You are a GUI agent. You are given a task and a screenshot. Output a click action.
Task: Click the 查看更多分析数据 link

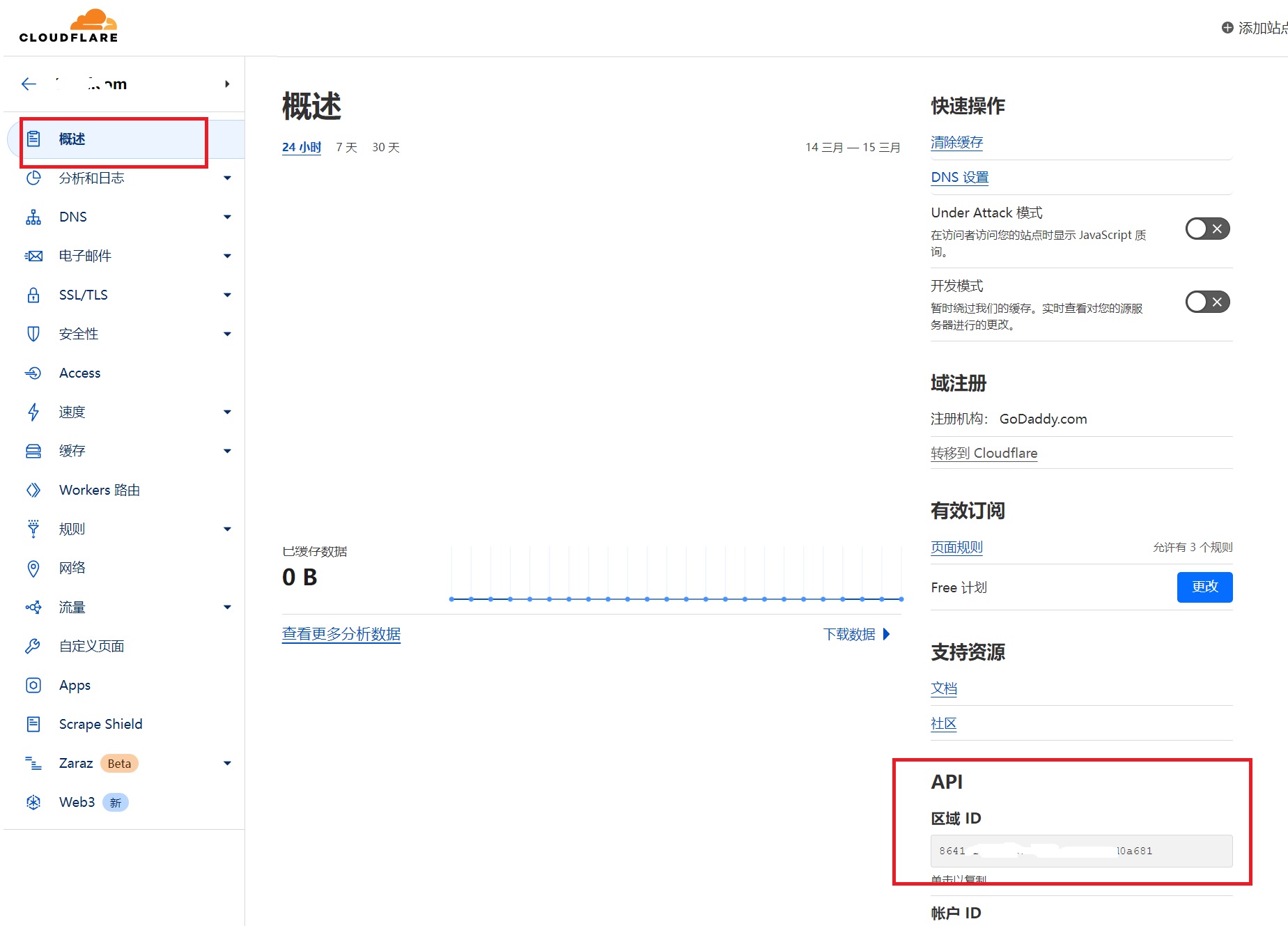click(341, 634)
